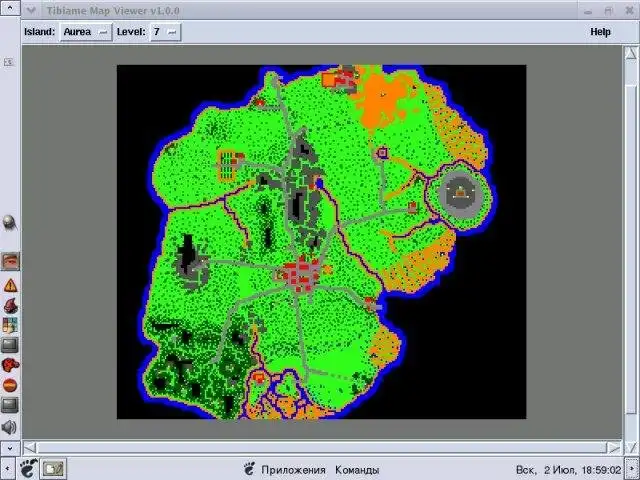Click the horizontal scrollbar right arrow
The width and height of the screenshot is (640, 480).
click(613, 448)
